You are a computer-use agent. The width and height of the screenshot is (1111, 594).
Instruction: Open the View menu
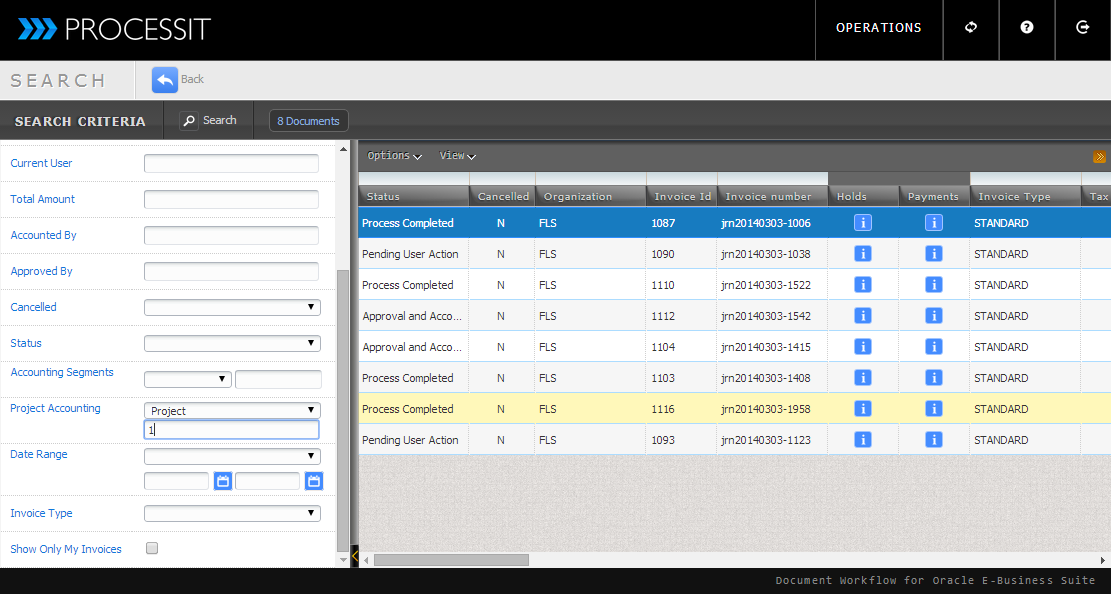click(x=457, y=156)
